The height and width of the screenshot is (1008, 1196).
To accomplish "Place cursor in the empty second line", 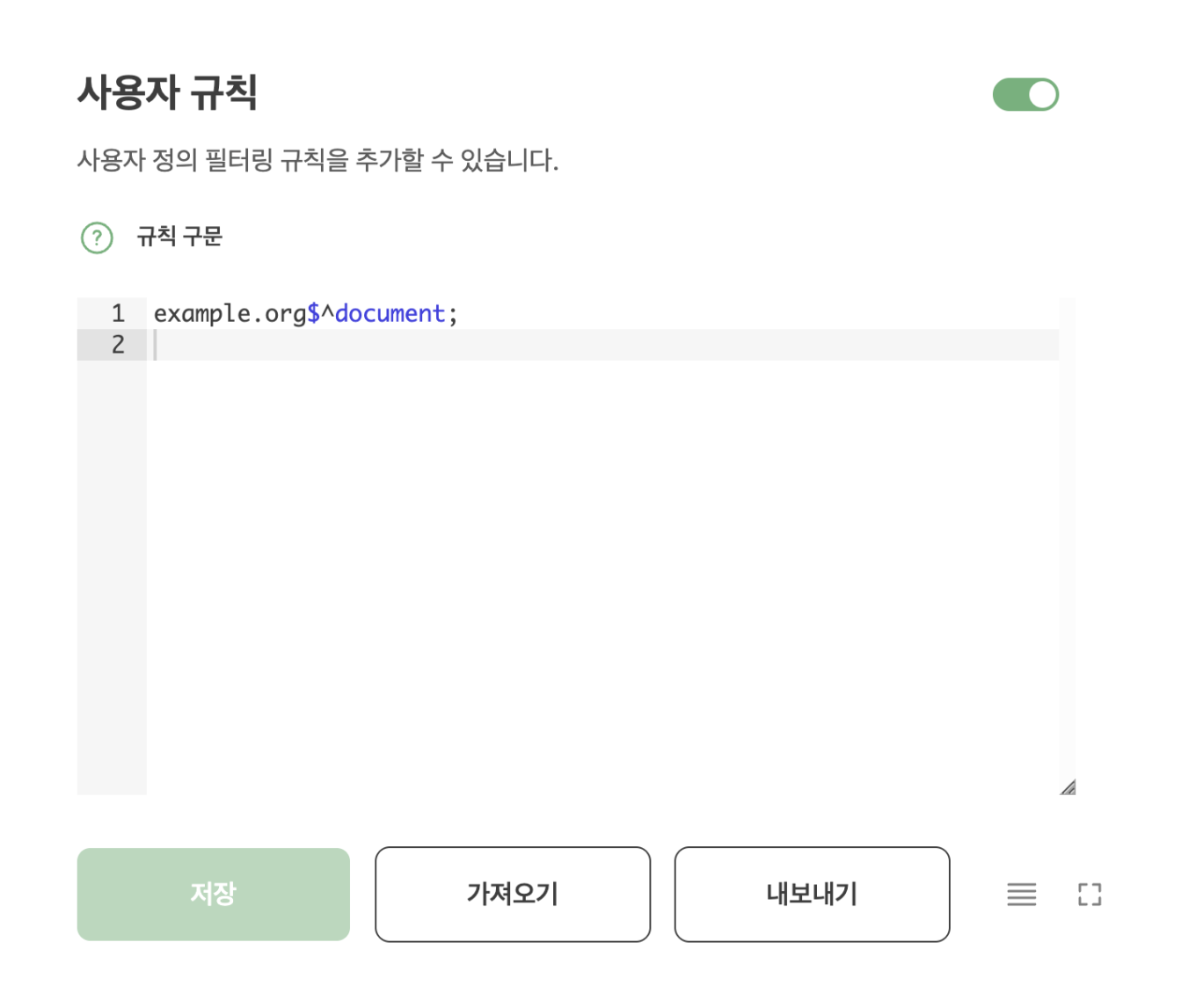I will coord(606,345).
